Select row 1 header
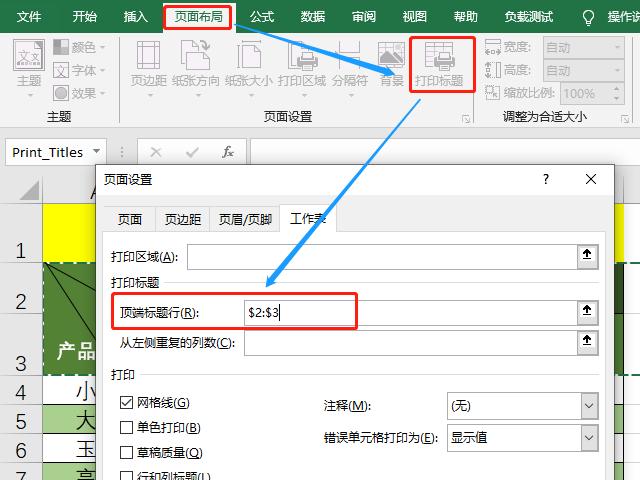 click(21, 233)
